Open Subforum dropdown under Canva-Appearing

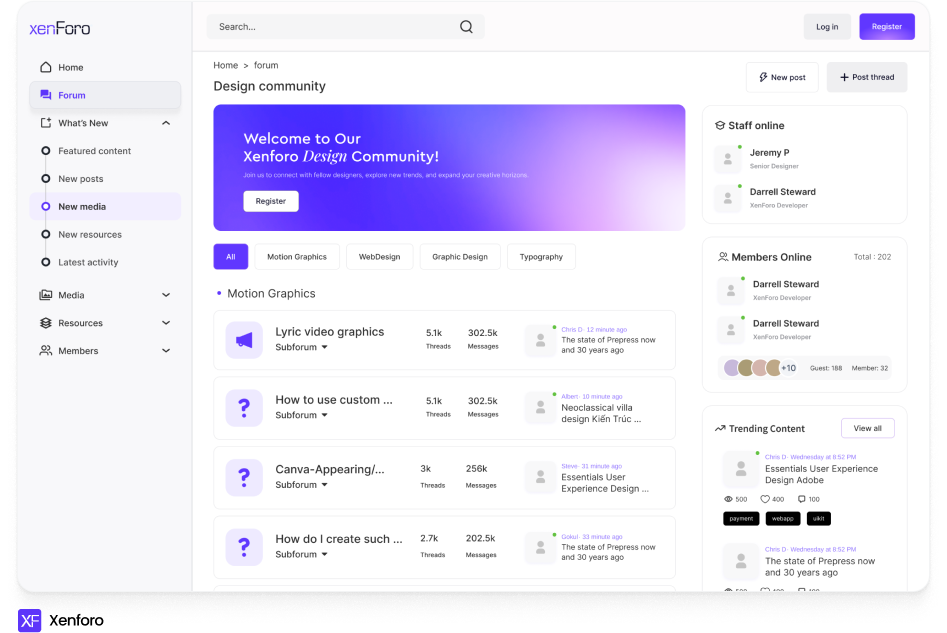coord(301,484)
